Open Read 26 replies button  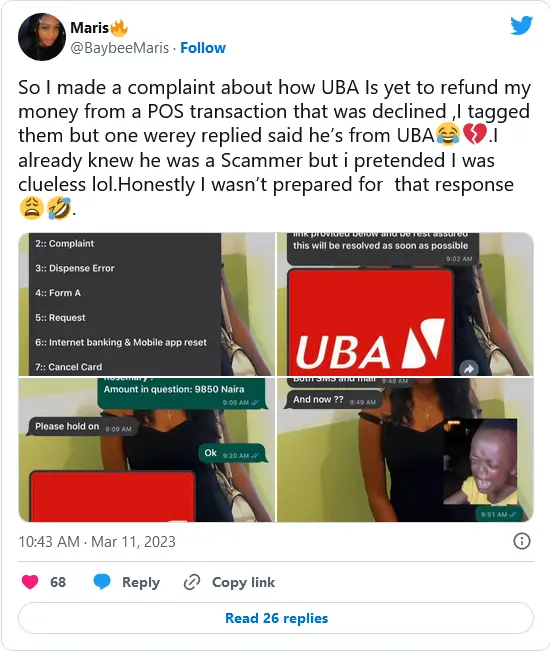point(276,618)
